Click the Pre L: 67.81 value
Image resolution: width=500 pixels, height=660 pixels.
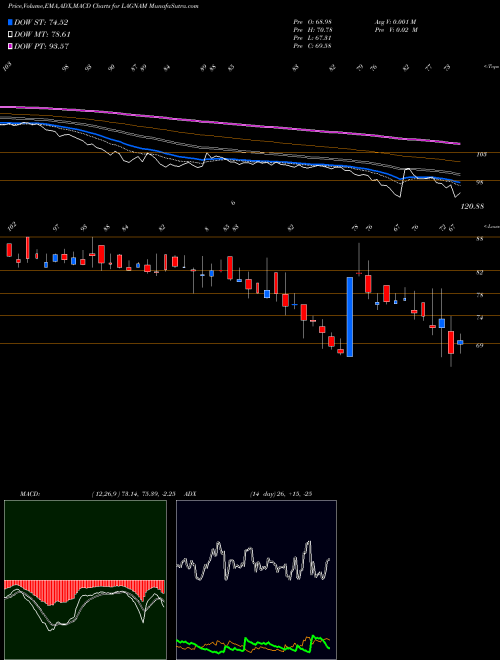point(313,38)
